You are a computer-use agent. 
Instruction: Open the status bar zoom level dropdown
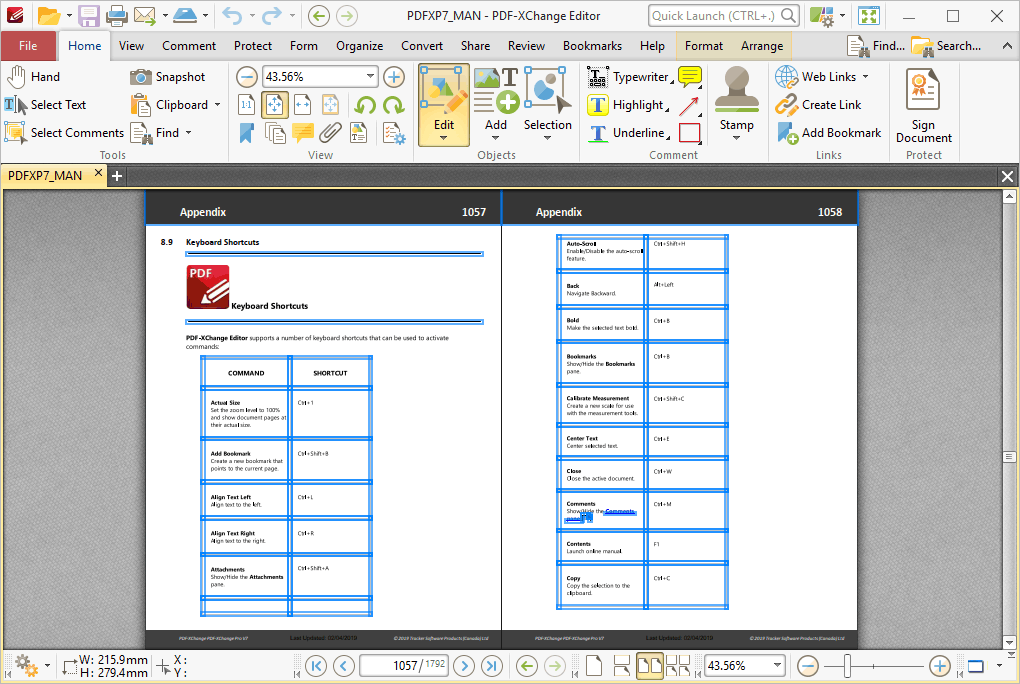coord(777,665)
